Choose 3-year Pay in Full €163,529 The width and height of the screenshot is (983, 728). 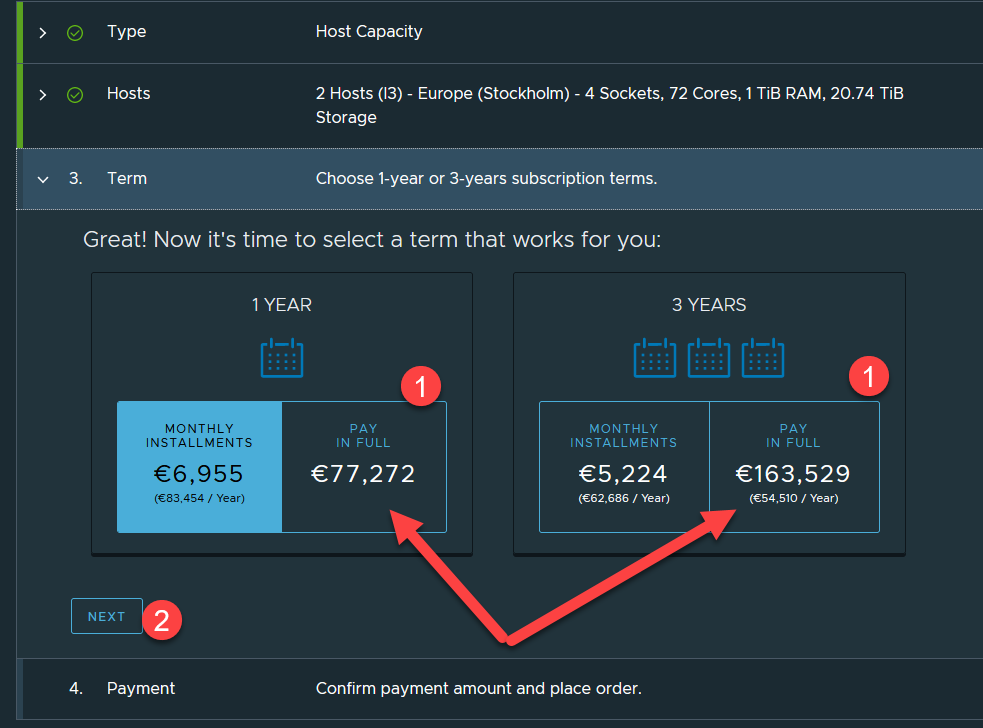793,467
